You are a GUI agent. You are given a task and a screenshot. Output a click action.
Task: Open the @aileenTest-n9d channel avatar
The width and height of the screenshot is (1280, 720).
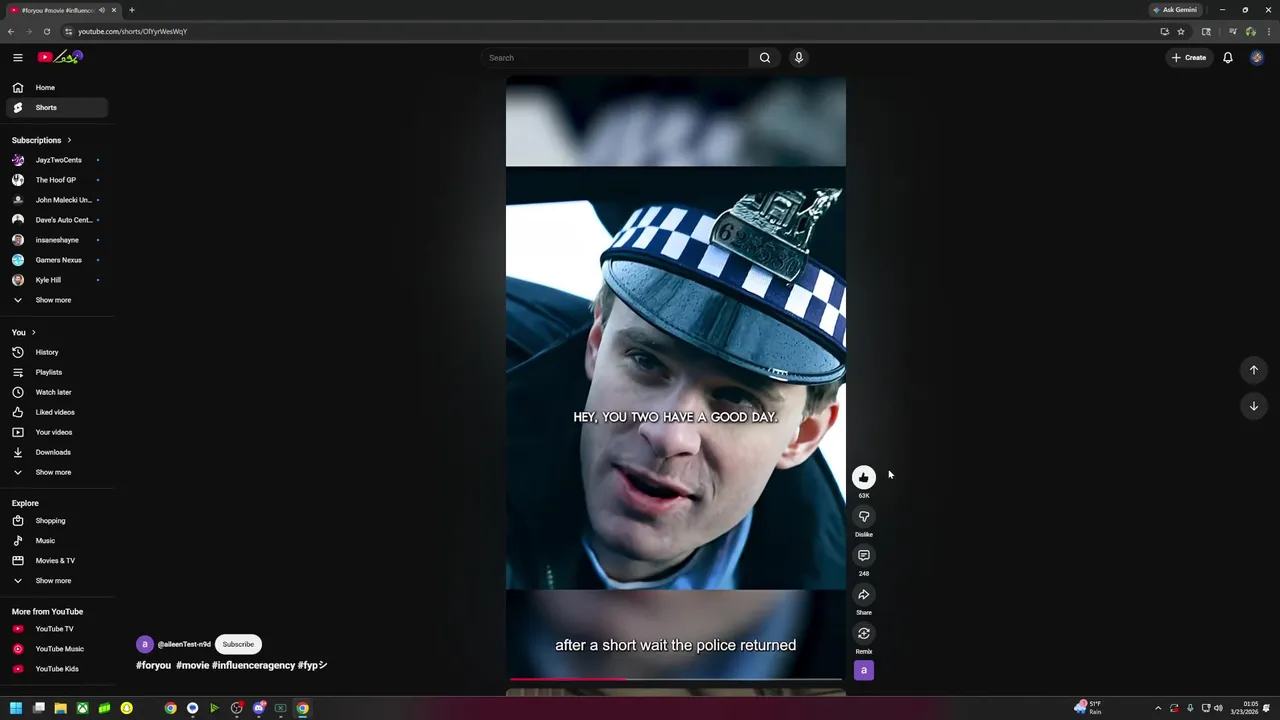point(145,645)
